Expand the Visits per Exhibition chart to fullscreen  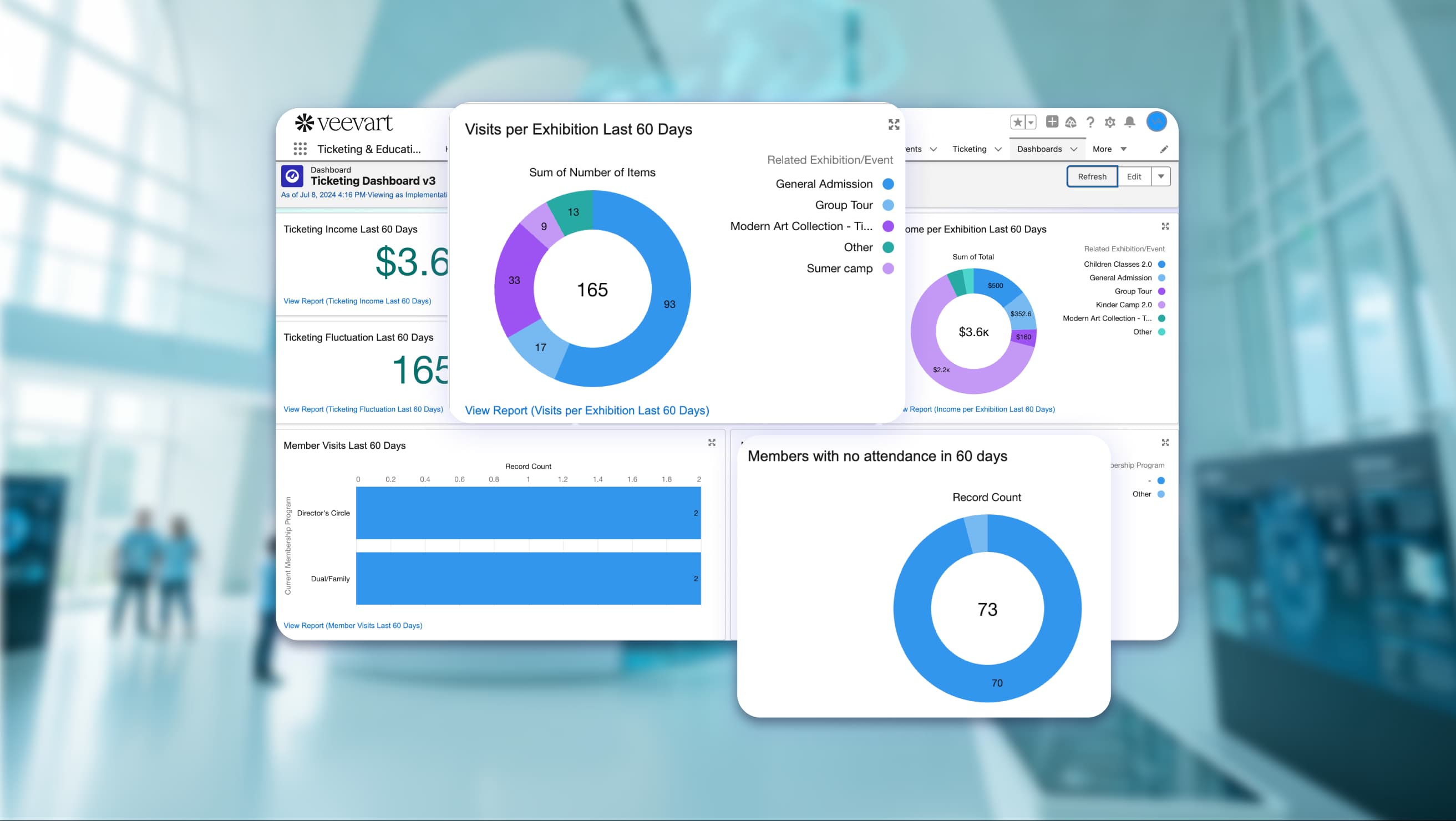point(893,124)
